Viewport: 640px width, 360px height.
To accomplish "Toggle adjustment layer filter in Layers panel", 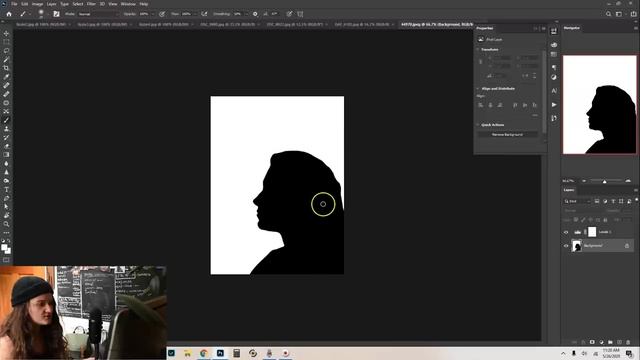I will tap(605, 201).
